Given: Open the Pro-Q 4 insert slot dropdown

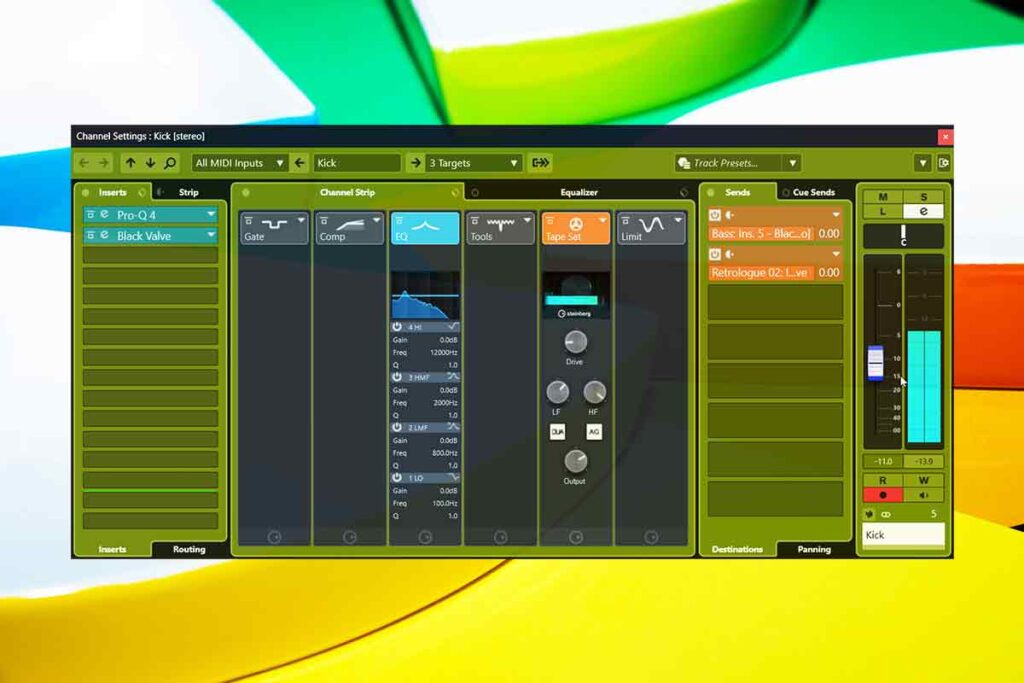Looking at the screenshot, I should pyautogui.click(x=210, y=214).
